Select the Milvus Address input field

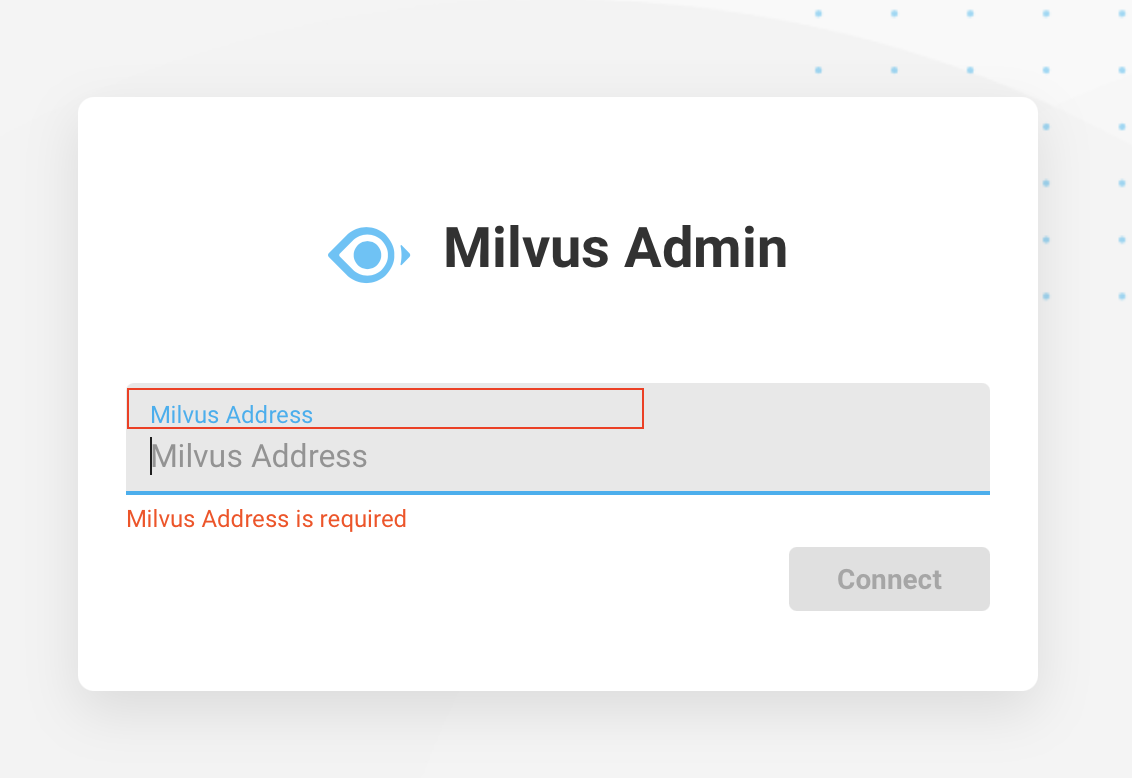(x=557, y=457)
